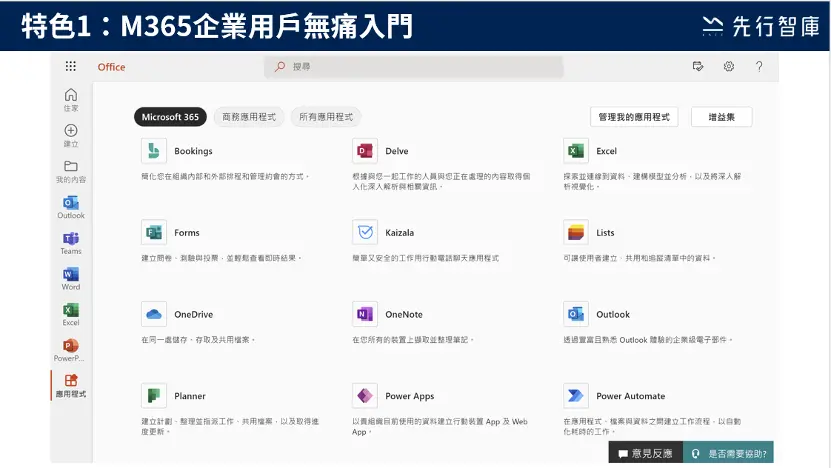Open the Planner app icon
The image size is (832, 468).
click(154, 396)
